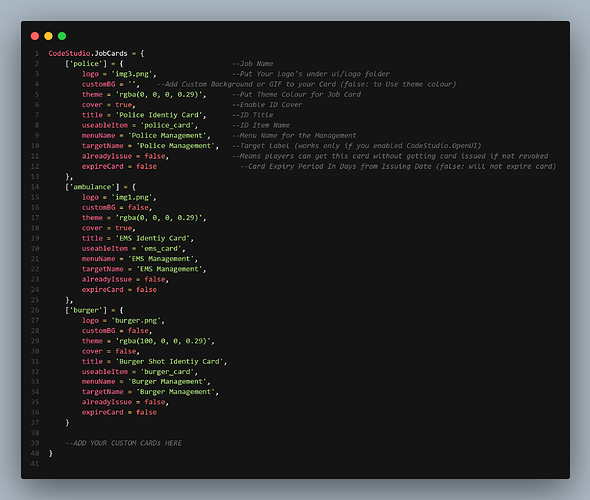Viewport: 590px width, 500px height.
Task: Click line number 25 in the gutter
Action: click(35, 300)
